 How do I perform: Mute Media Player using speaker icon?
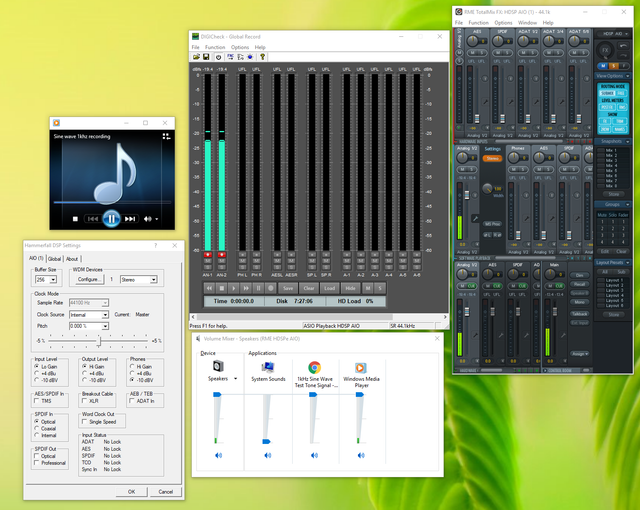click(x=147, y=219)
